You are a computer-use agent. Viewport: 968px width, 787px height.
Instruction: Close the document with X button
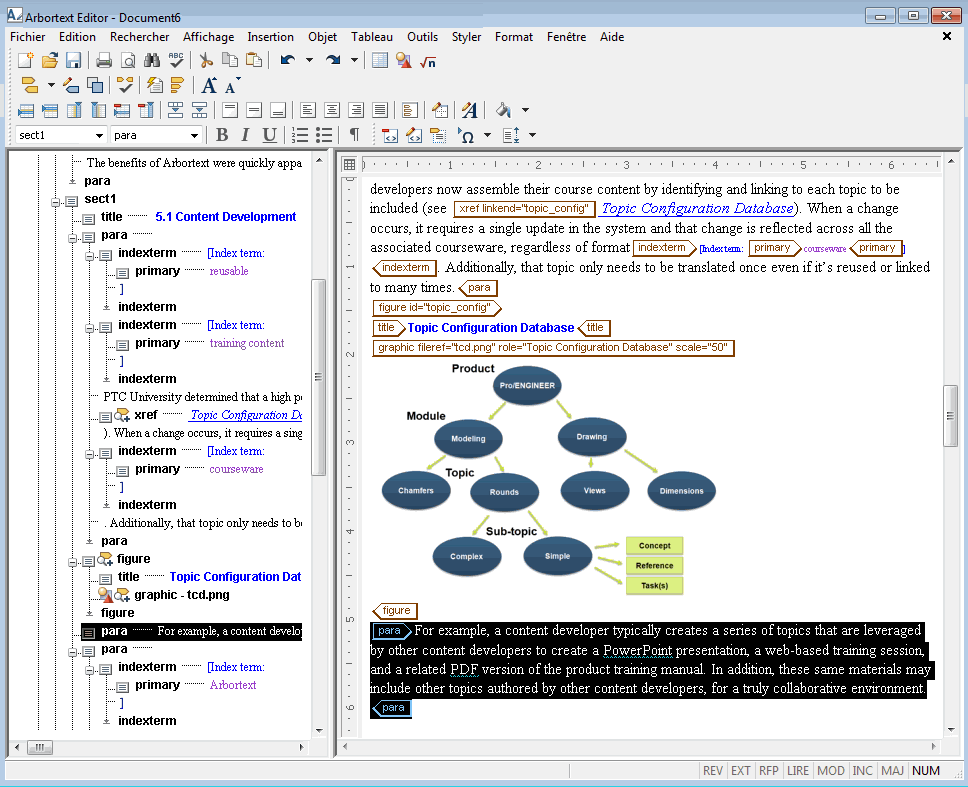point(946,36)
